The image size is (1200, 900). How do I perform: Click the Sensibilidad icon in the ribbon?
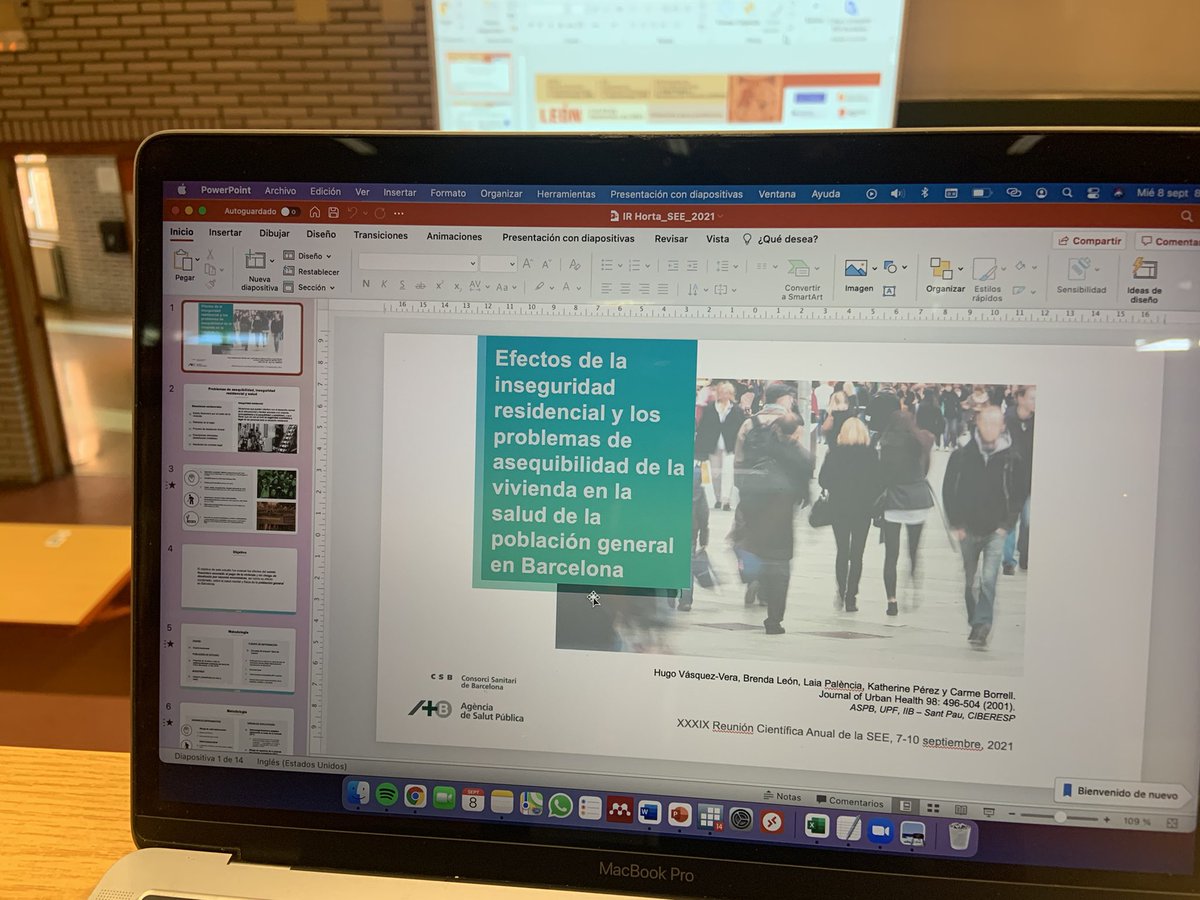[1078, 268]
